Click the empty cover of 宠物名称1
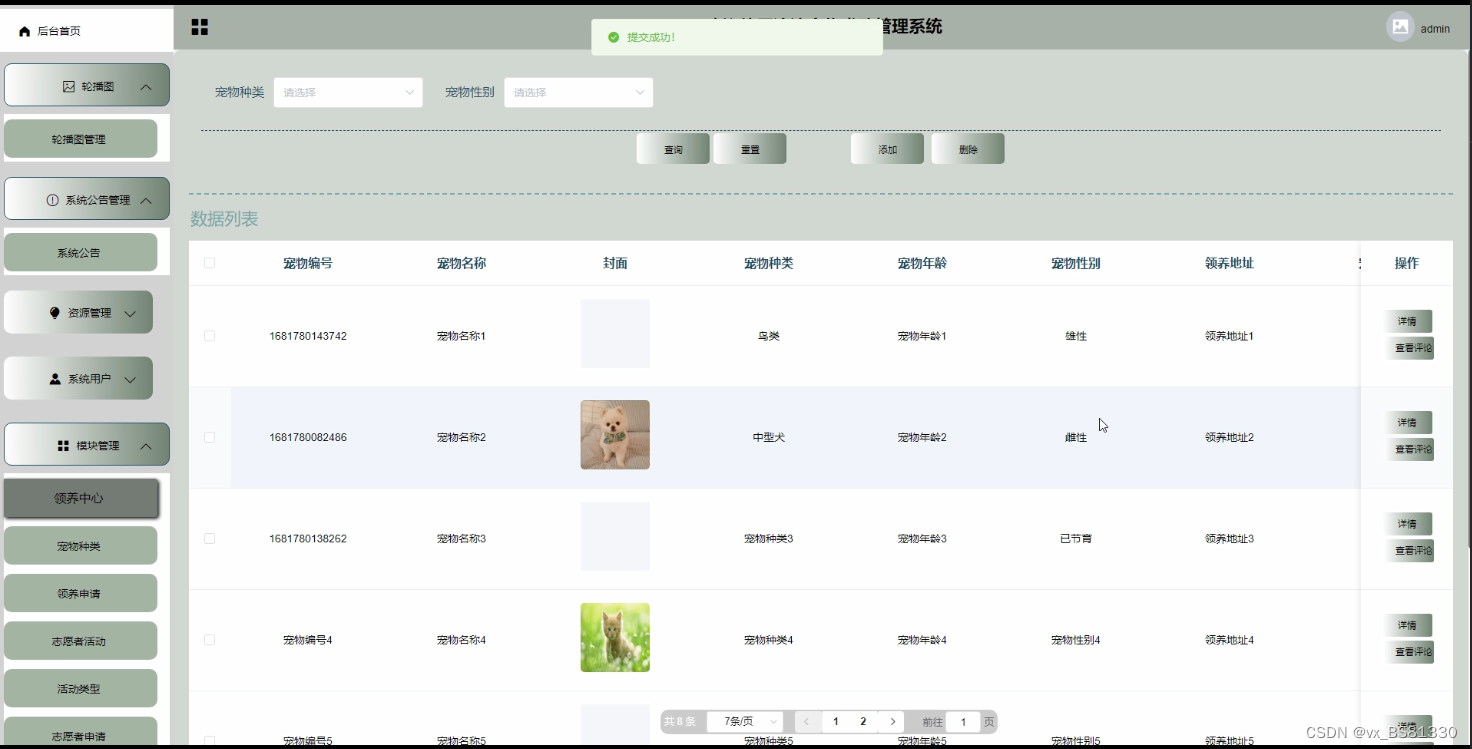 [615, 334]
